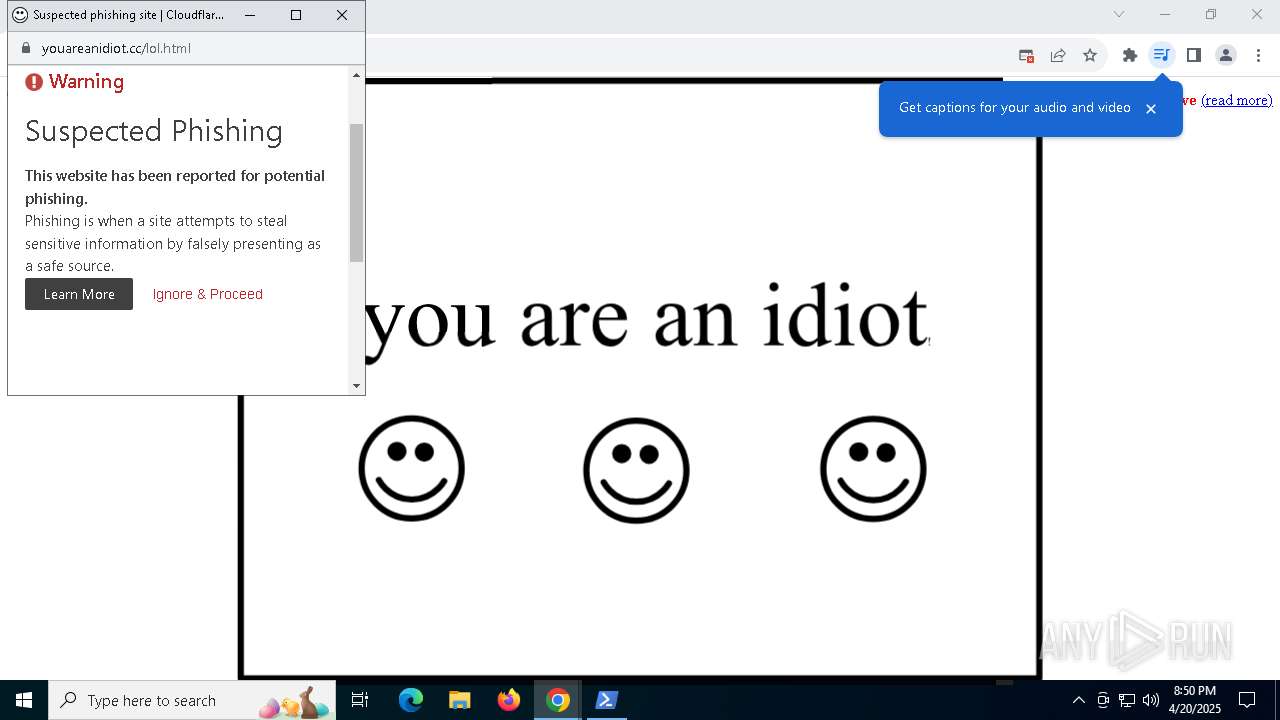Launch Firefox from taskbar

(x=509, y=700)
